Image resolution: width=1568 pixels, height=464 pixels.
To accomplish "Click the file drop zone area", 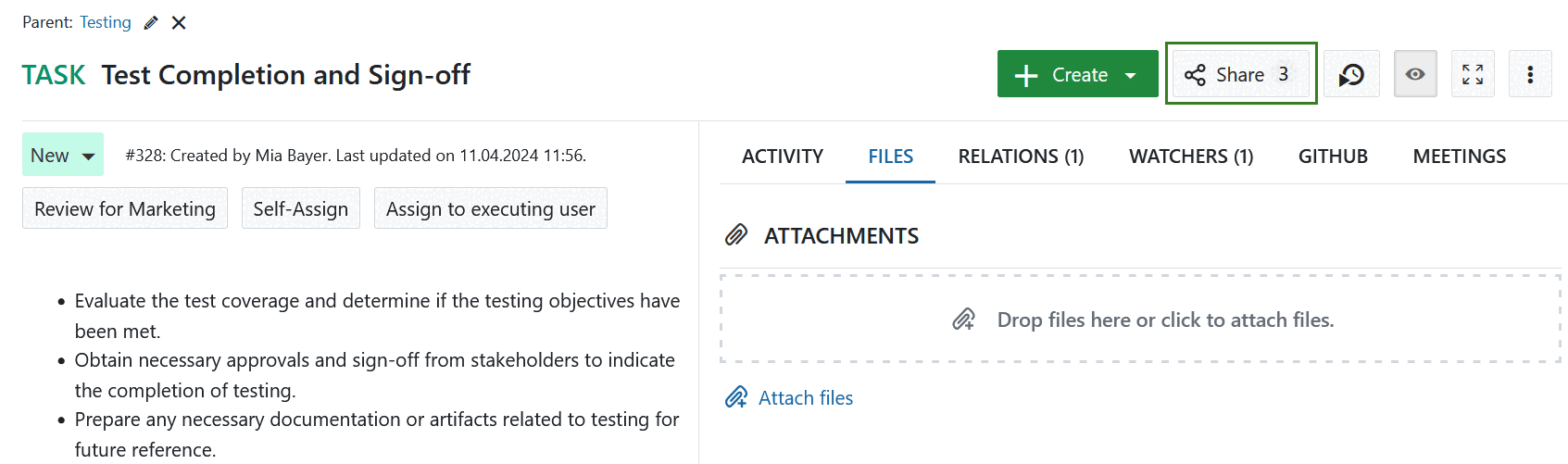I will point(1140,320).
